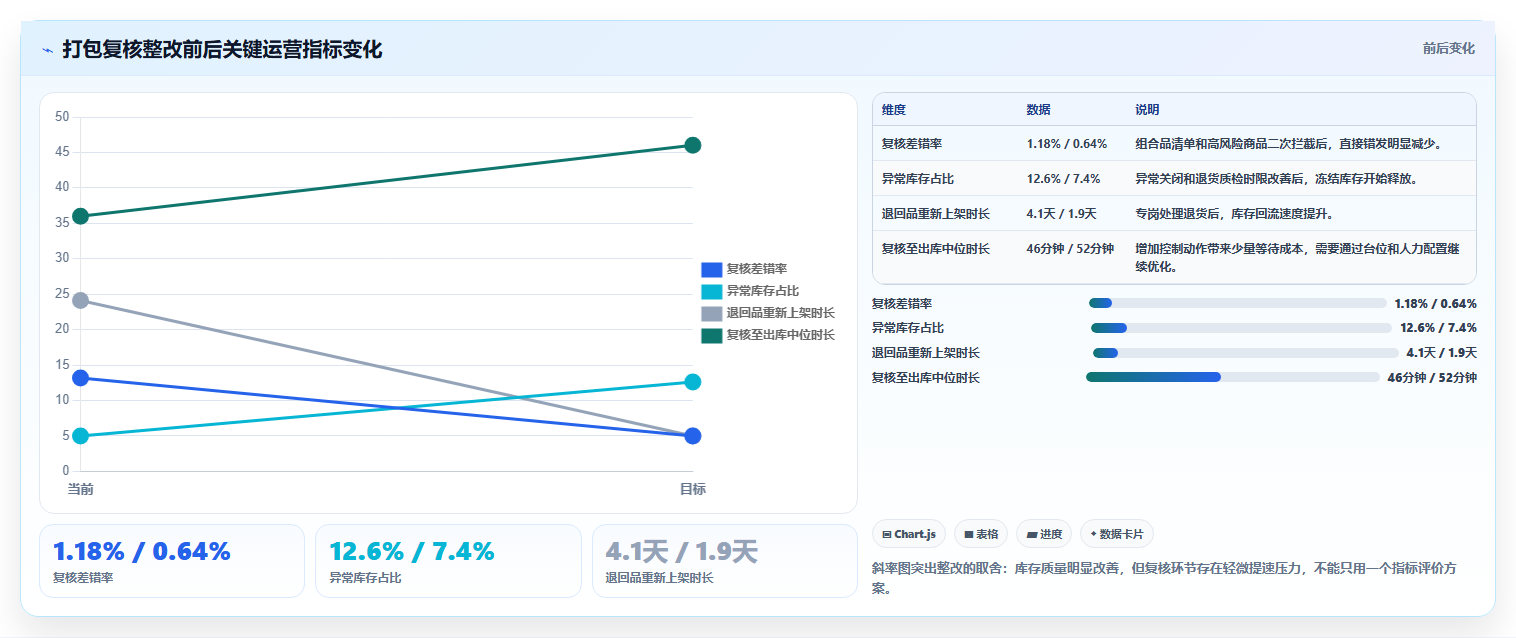Click the 异常库存占比 progress bar
The width and height of the screenshot is (1516, 638).
[1241, 328]
